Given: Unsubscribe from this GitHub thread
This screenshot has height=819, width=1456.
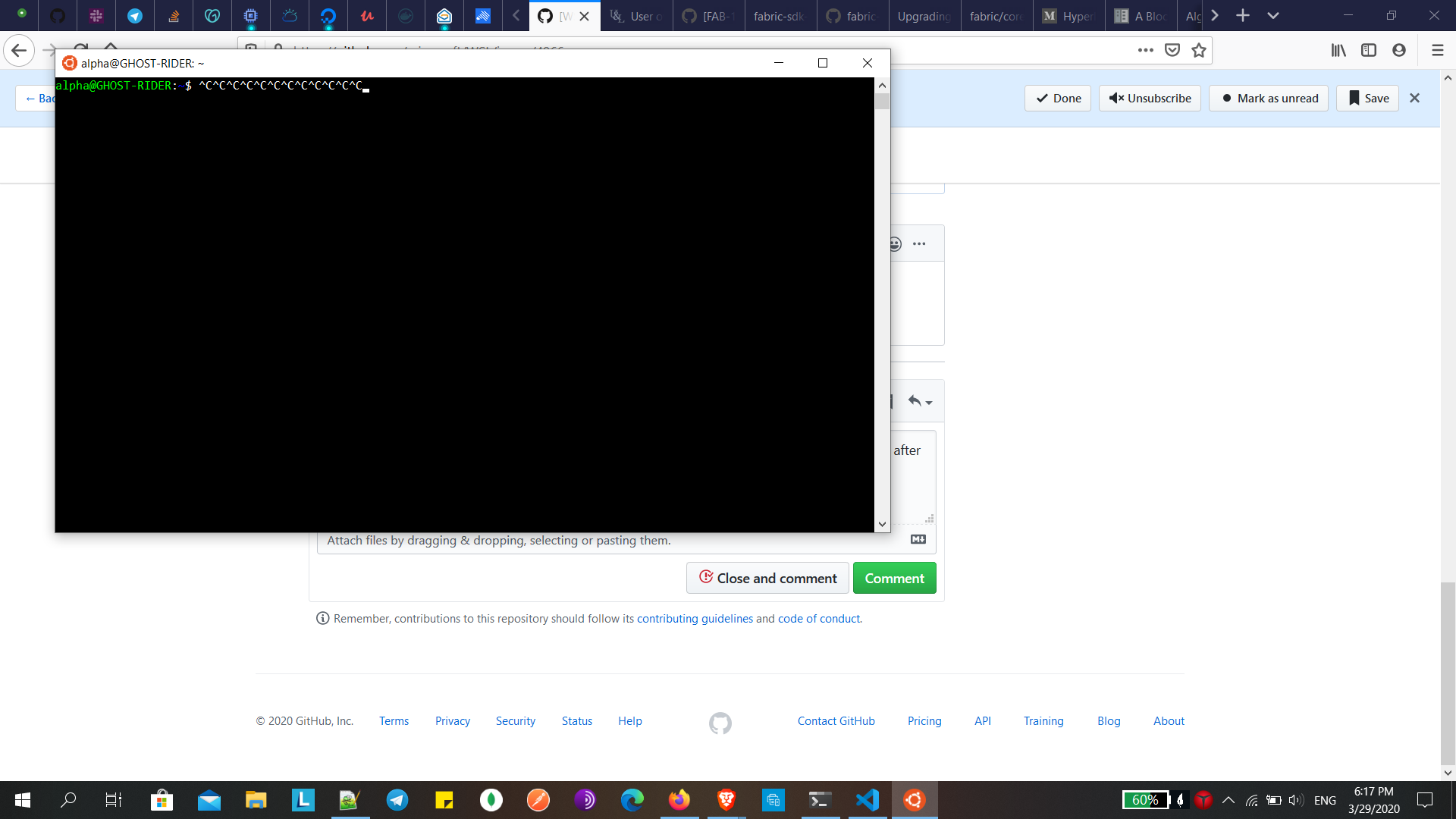Looking at the screenshot, I should tap(1149, 98).
